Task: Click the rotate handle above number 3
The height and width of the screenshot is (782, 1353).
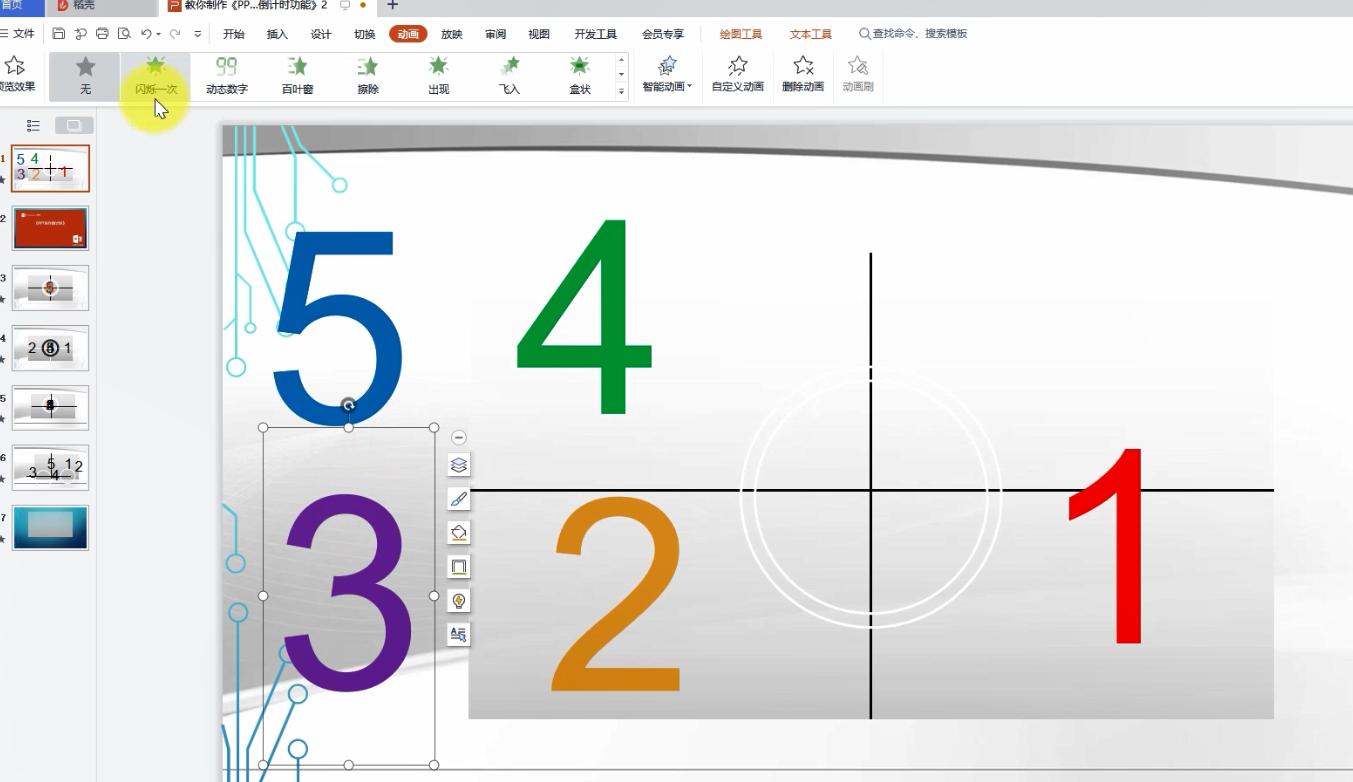Action: point(348,405)
